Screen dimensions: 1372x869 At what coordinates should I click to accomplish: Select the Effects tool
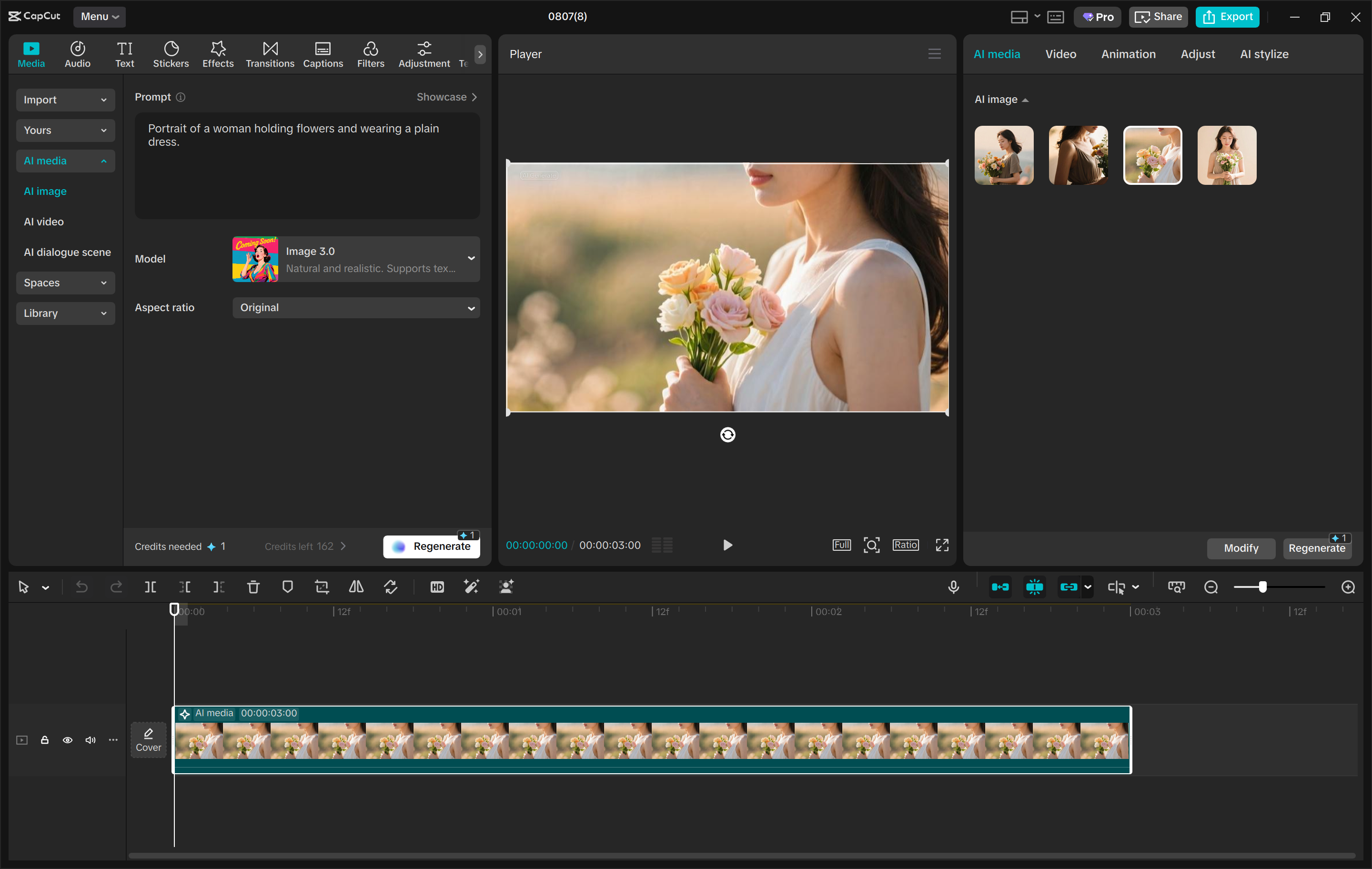coord(218,54)
